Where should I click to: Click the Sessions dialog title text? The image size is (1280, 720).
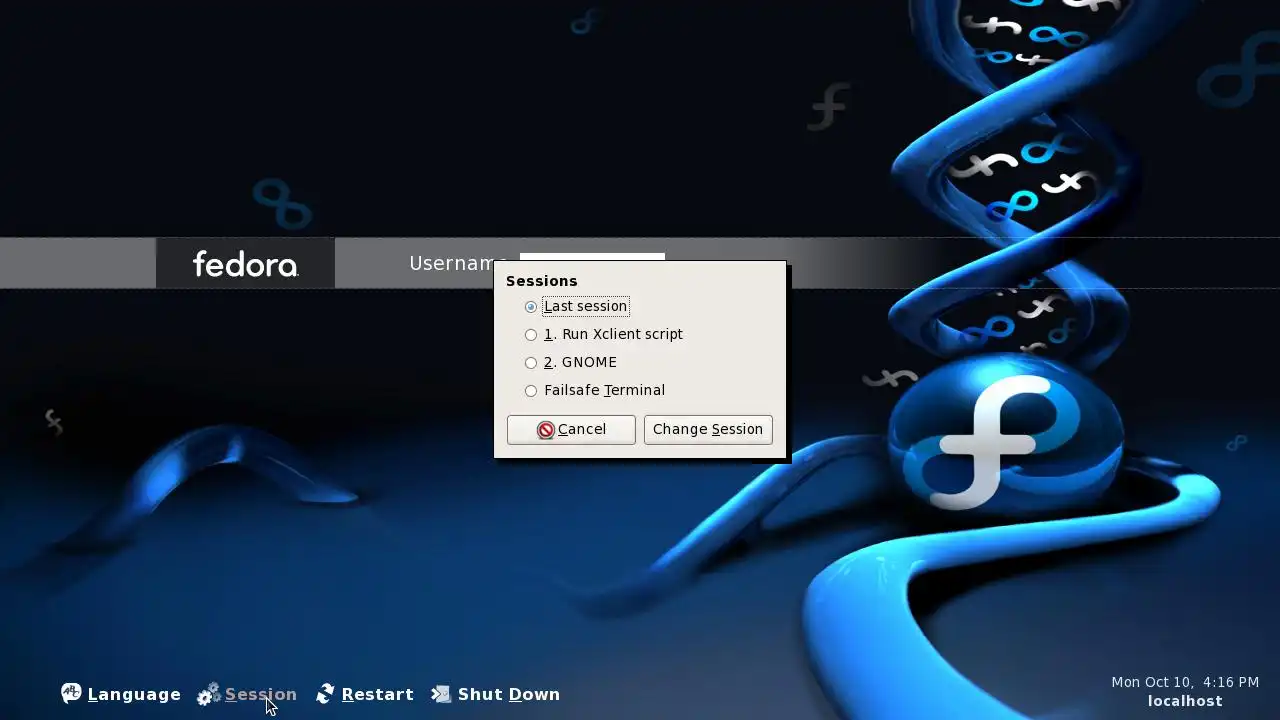[x=542, y=281]
